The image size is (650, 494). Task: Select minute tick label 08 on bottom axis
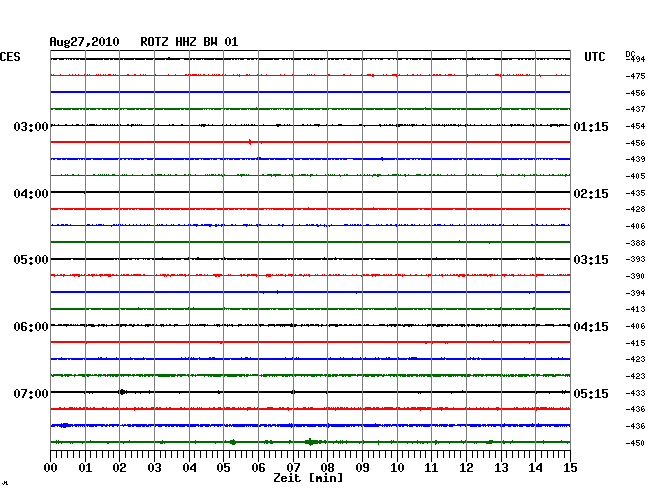[327, 468]
